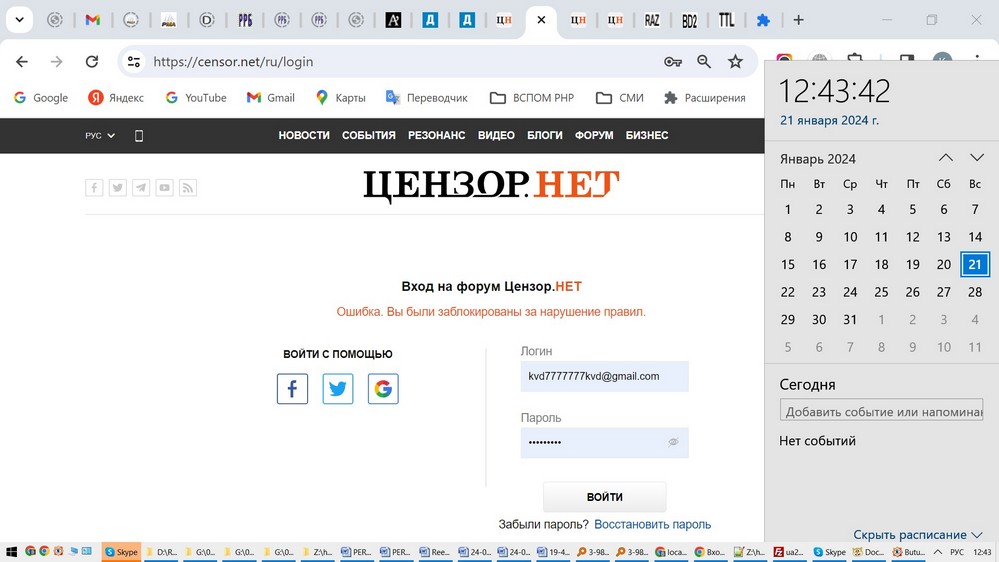Image resolution: width=999 pixels, height=562 pixels.
Task: Collapse schedule with Скрыть расписание
Action: click(x=917, y=535)
